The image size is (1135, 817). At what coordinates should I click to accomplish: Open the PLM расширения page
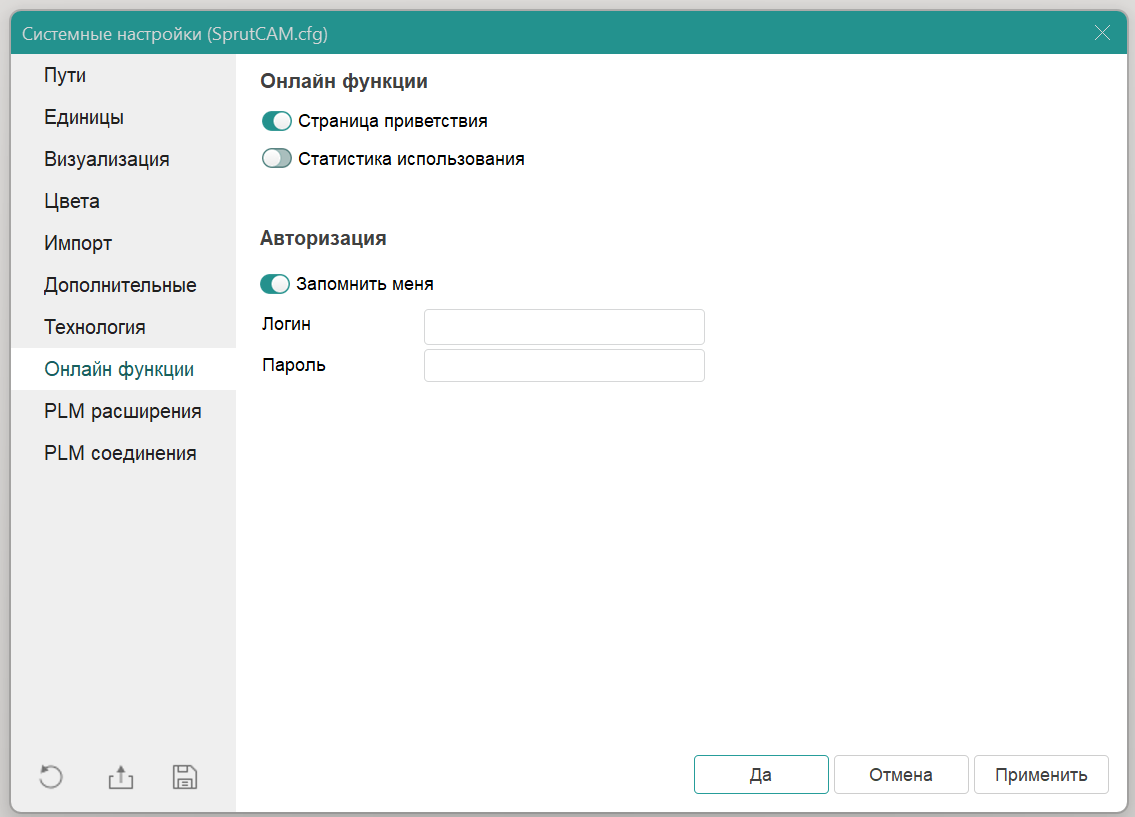click(122, 411)
